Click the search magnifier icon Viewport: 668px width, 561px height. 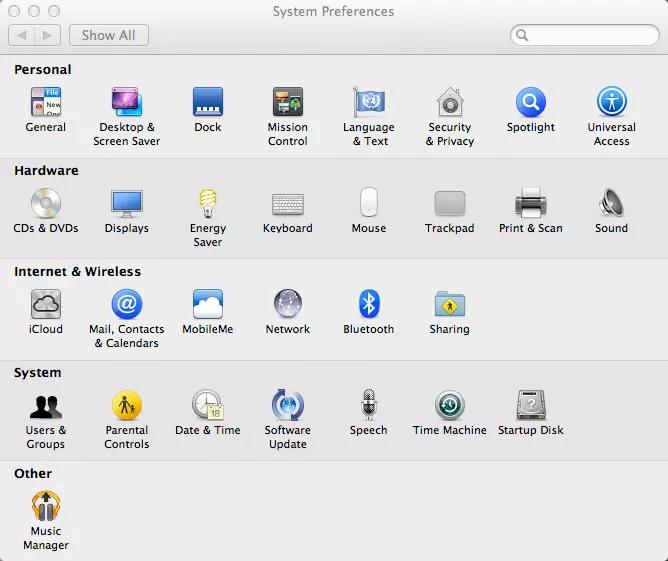coord(522,35)
